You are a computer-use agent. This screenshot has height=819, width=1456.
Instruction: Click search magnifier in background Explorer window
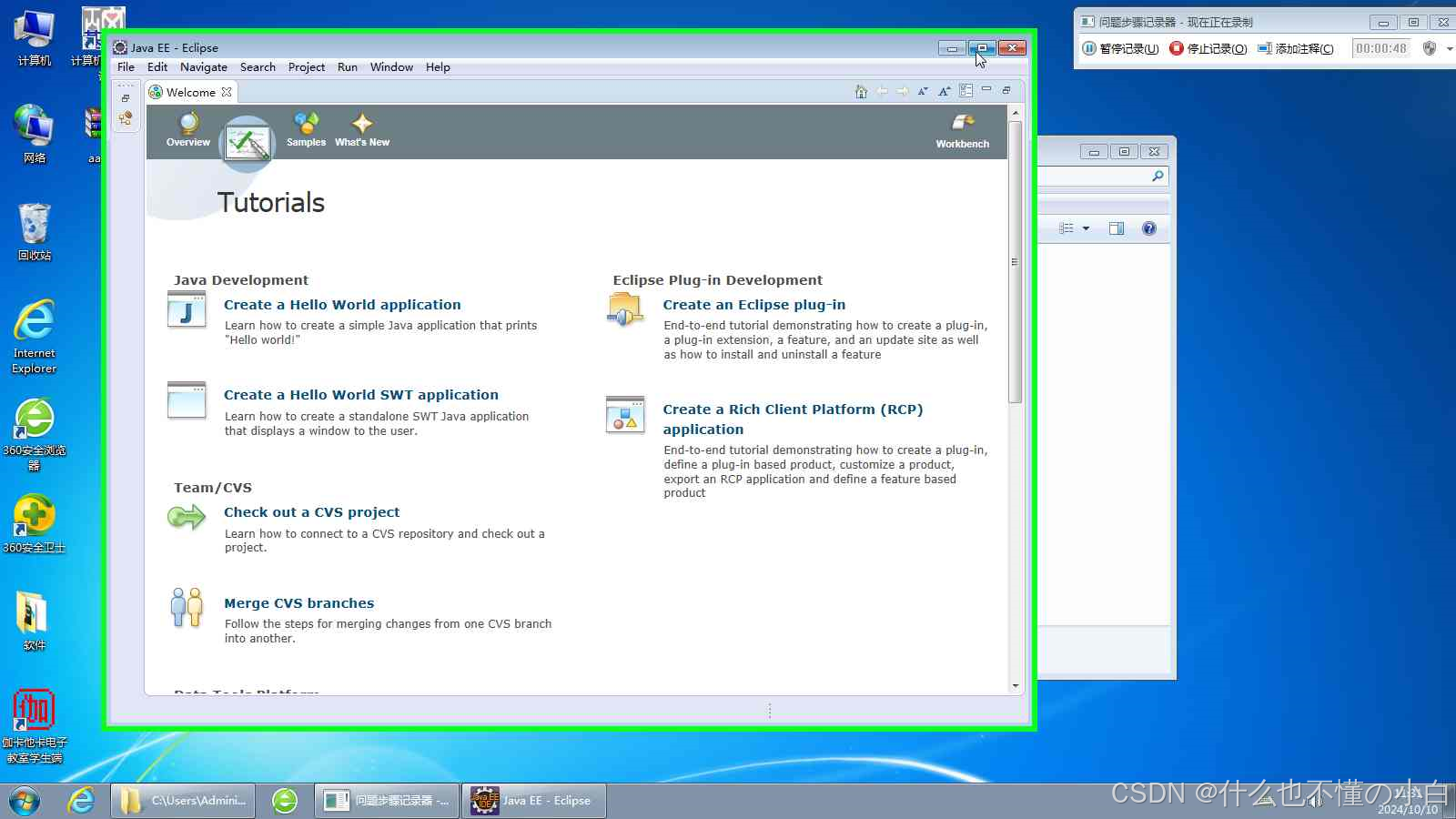click(x=1158, y=177)
